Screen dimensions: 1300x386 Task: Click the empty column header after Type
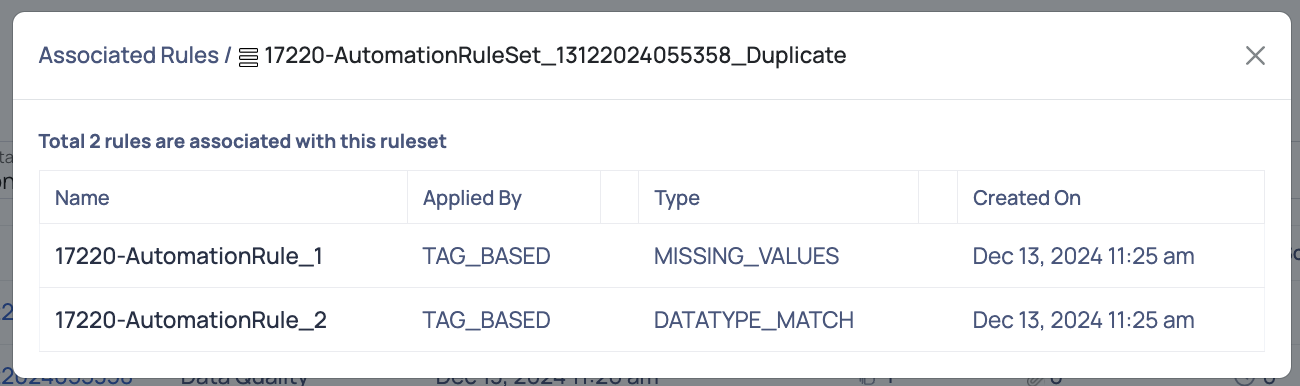tap(938, 197)
